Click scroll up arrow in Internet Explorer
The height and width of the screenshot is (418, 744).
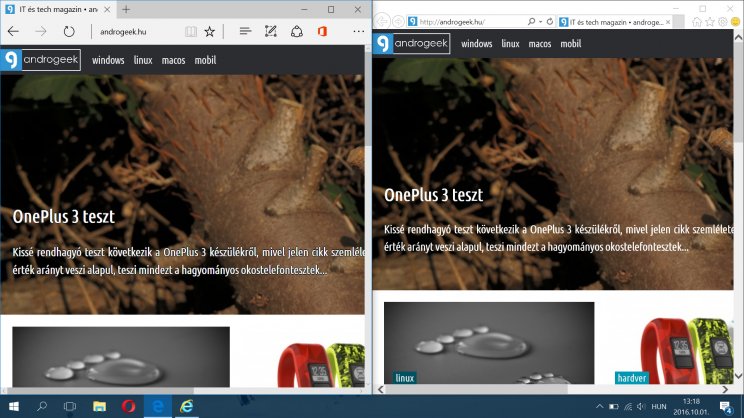739,37
